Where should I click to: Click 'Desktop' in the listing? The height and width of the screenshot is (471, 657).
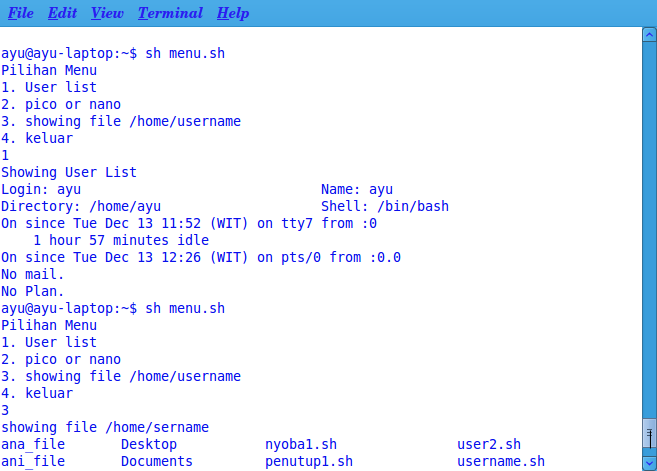pyautogui.click(x=149, y=444)
